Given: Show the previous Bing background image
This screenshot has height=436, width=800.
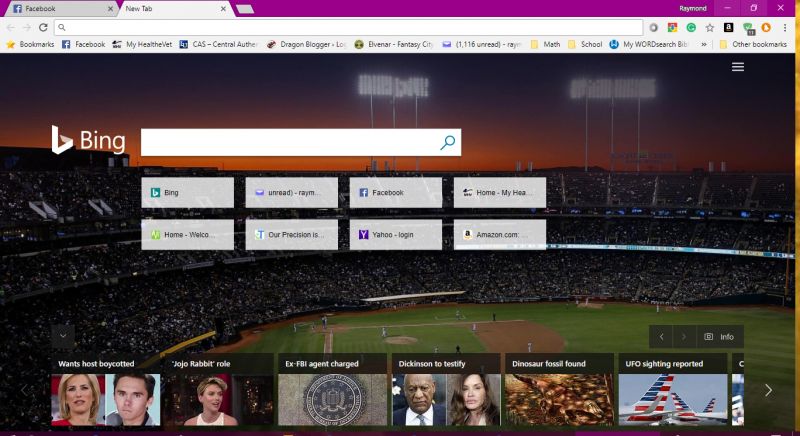Looking at the screenshot, I should 661,337.
